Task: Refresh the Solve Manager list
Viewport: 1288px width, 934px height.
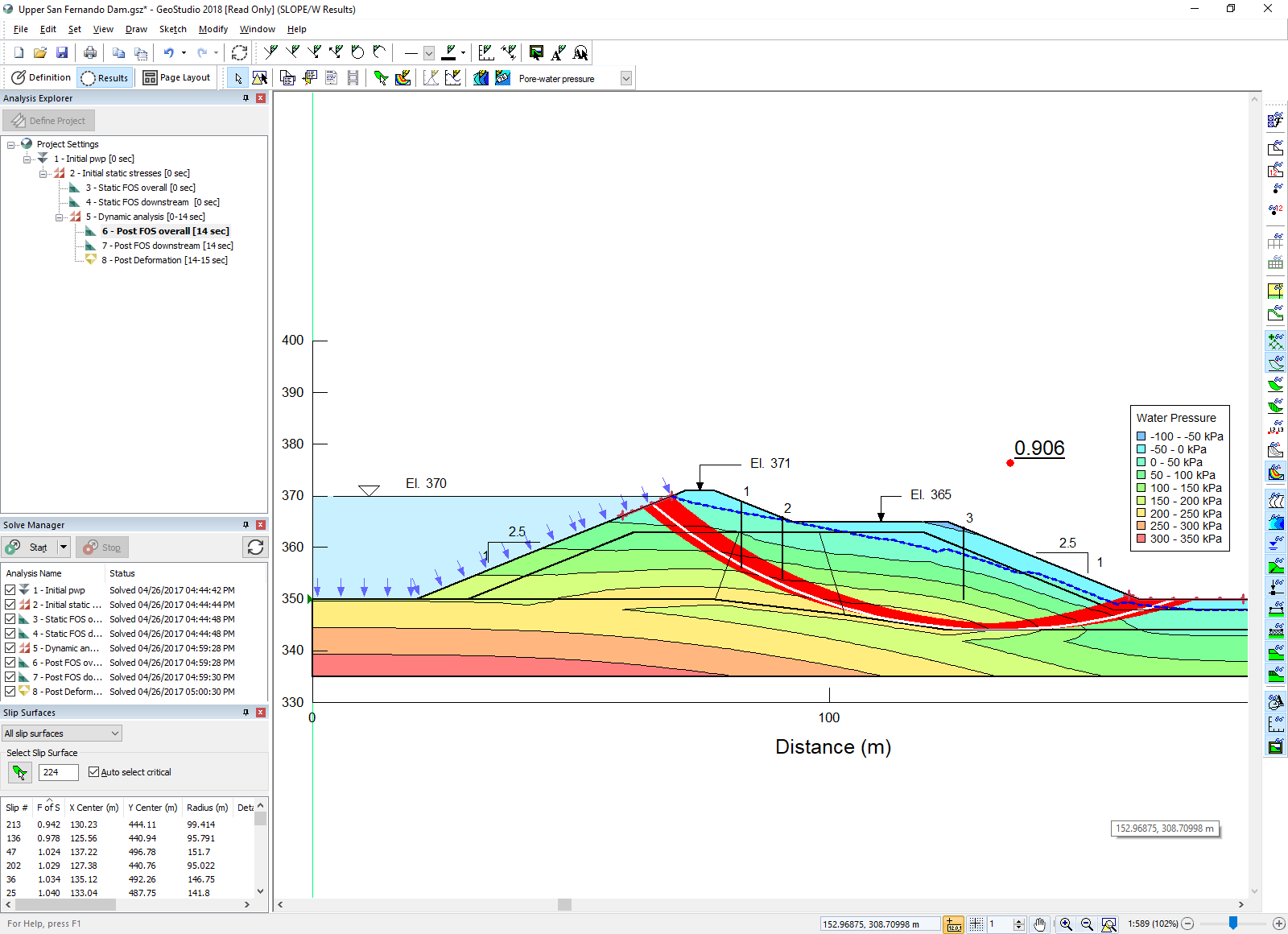Action: 255,548
